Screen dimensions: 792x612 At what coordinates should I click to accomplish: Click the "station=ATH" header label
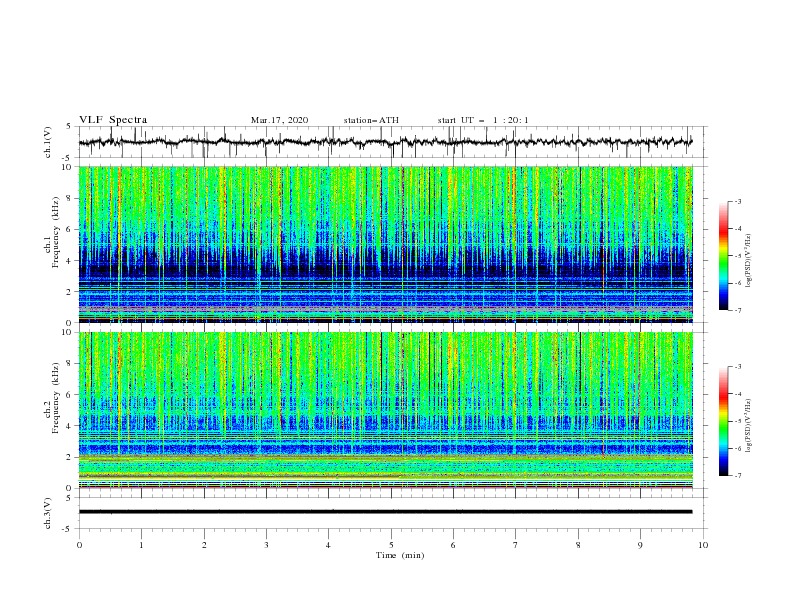[x=371, y=120]
